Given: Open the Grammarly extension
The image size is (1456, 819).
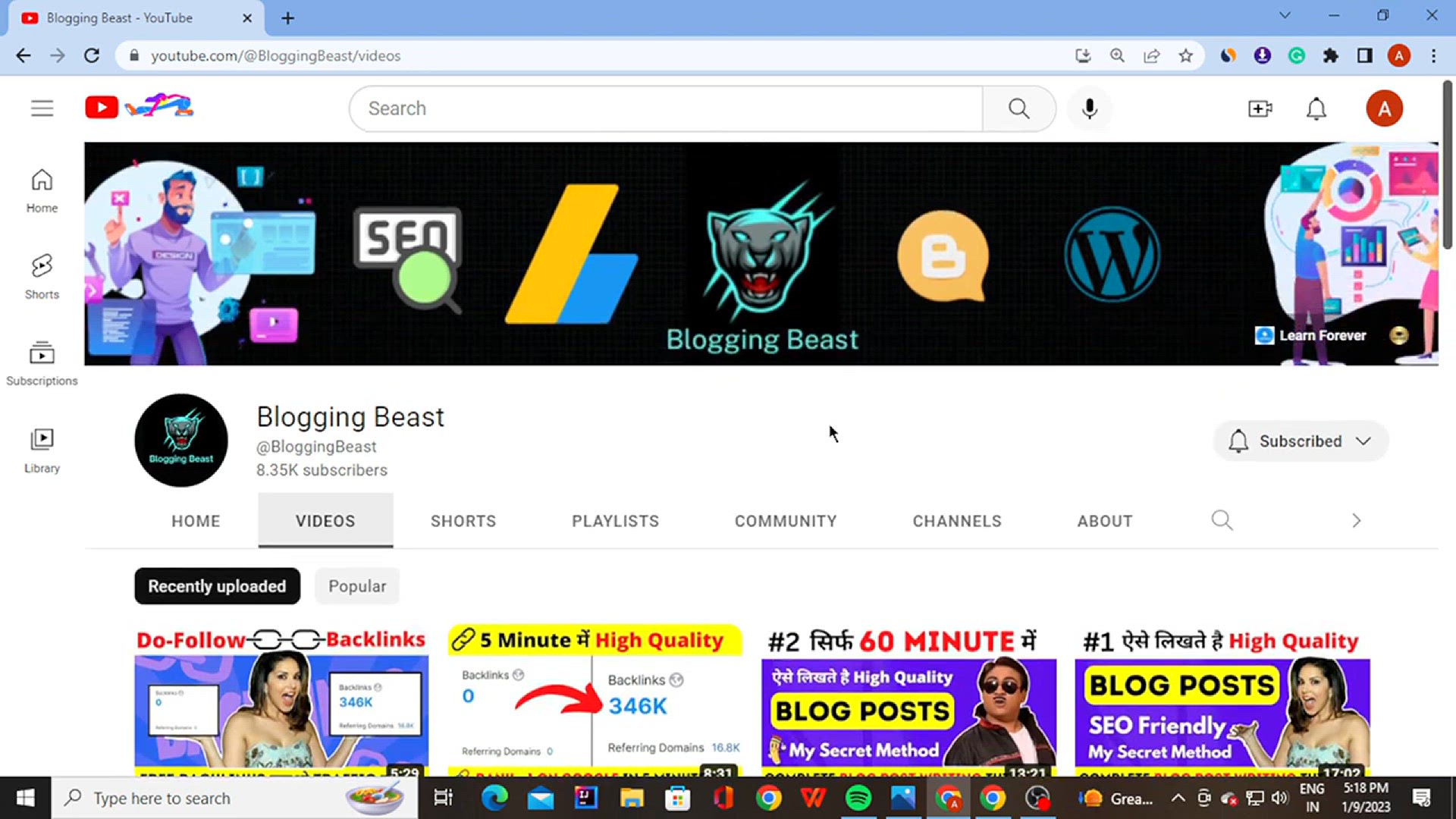Looking at the screenshot, I should pos(1296,55).
